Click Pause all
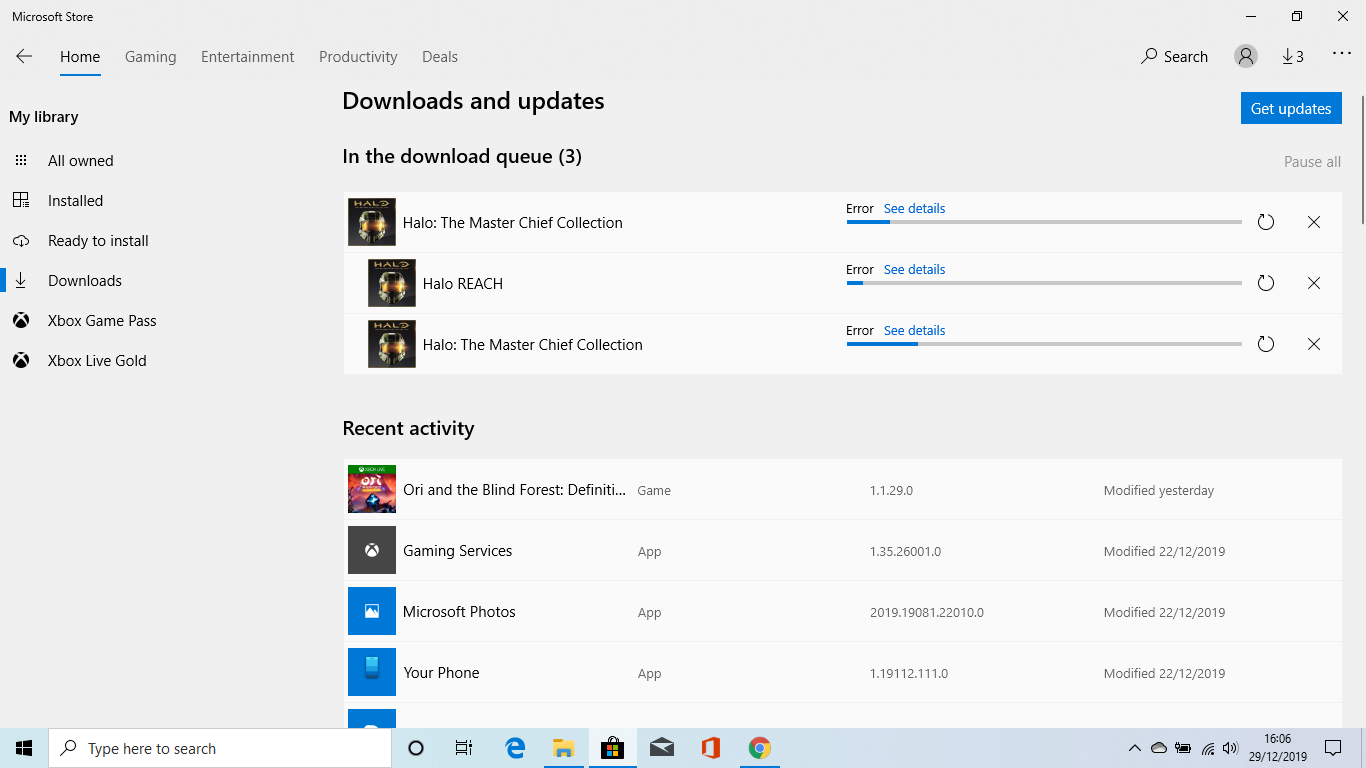This screenshot has height=768, width=1366. [x=1312, y=162]
